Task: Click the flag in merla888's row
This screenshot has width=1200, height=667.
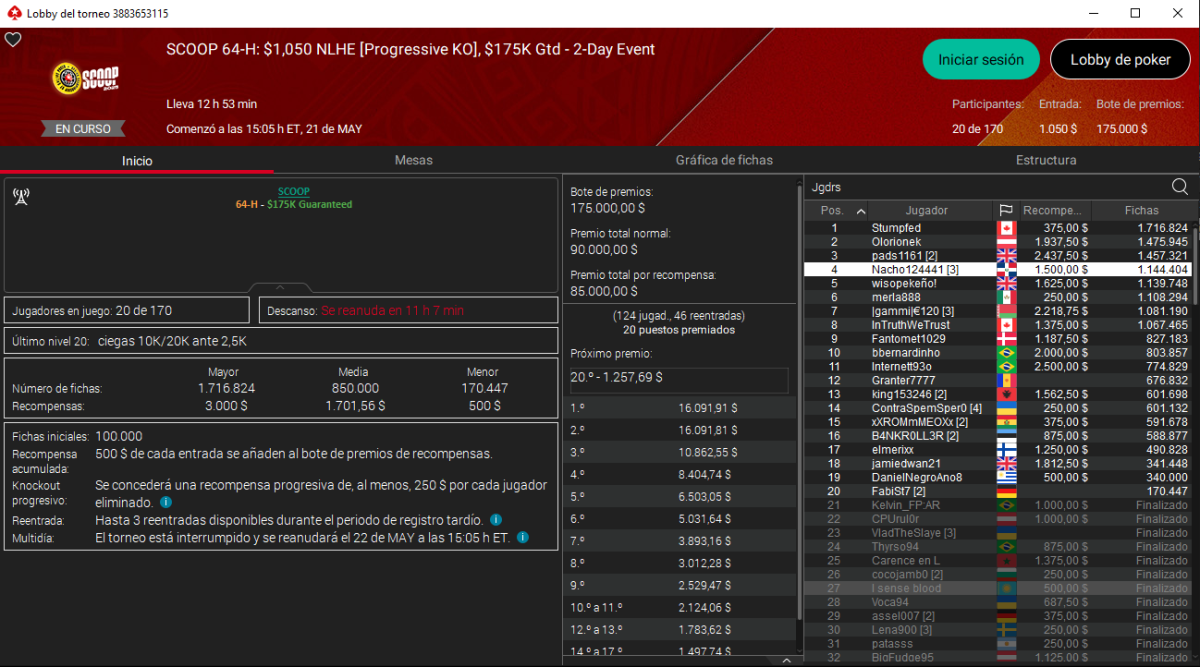Action: click(1006, 297)
